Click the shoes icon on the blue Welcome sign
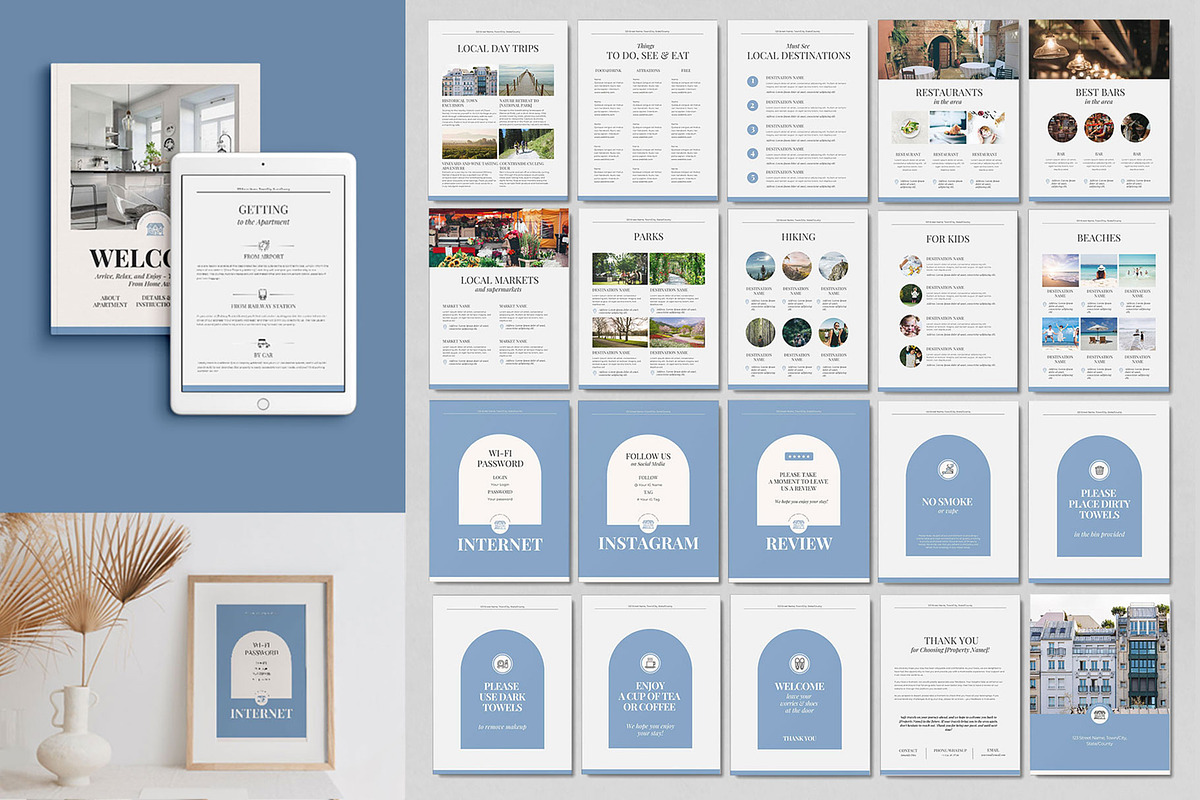1200x800 pixels. click(x=799, y=662)
